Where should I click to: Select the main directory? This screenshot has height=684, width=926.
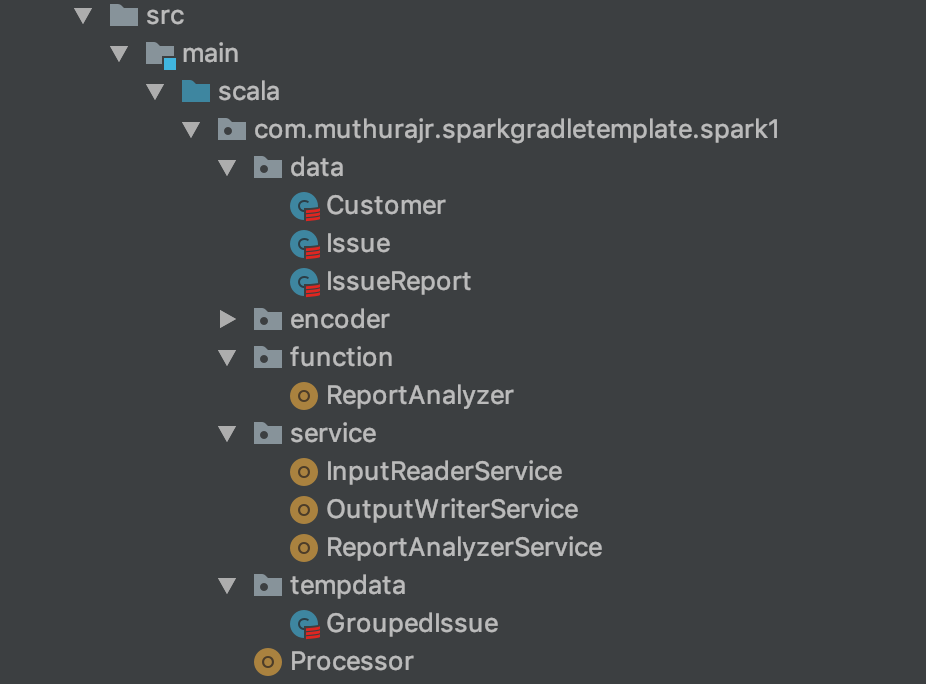click(x=210, y=53)
